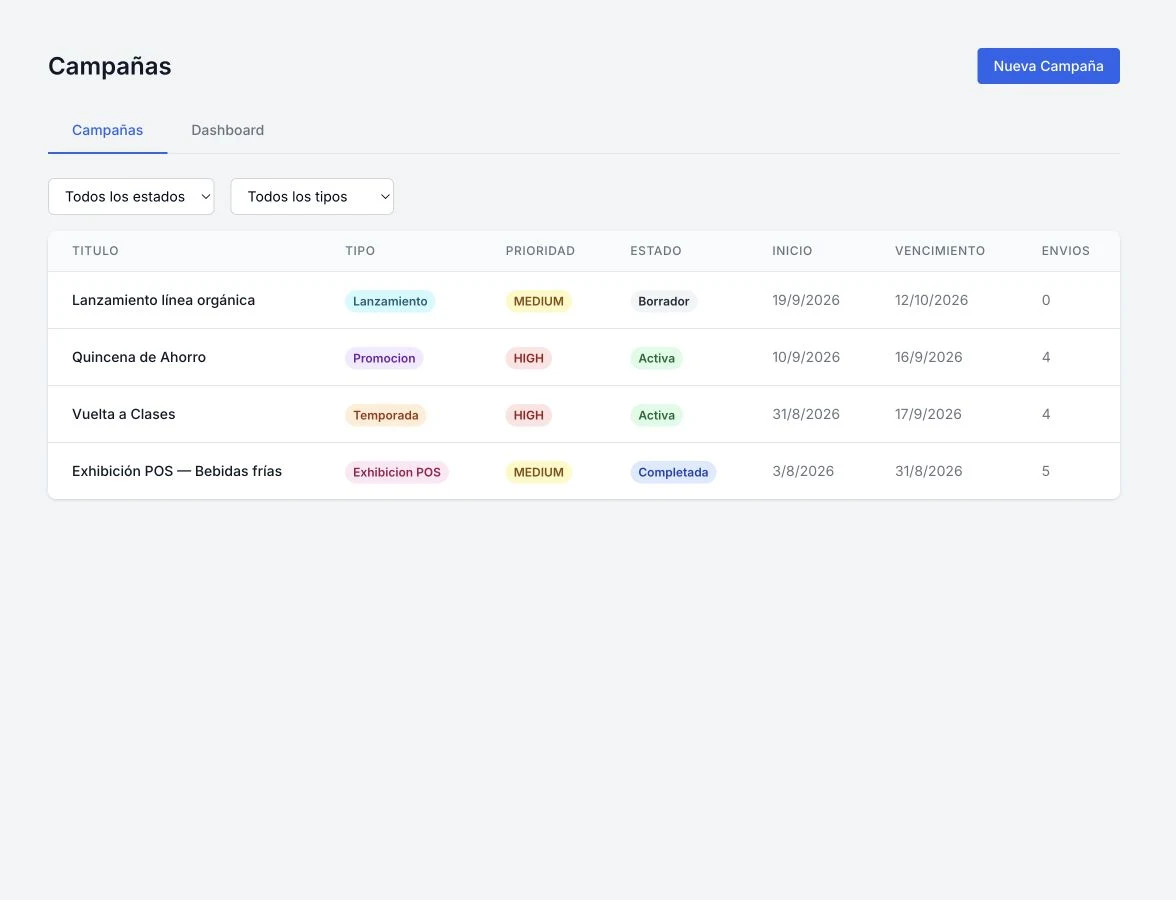Open the Todos los estados dropdown
1176x900 pixels.
tap(131, 196)
